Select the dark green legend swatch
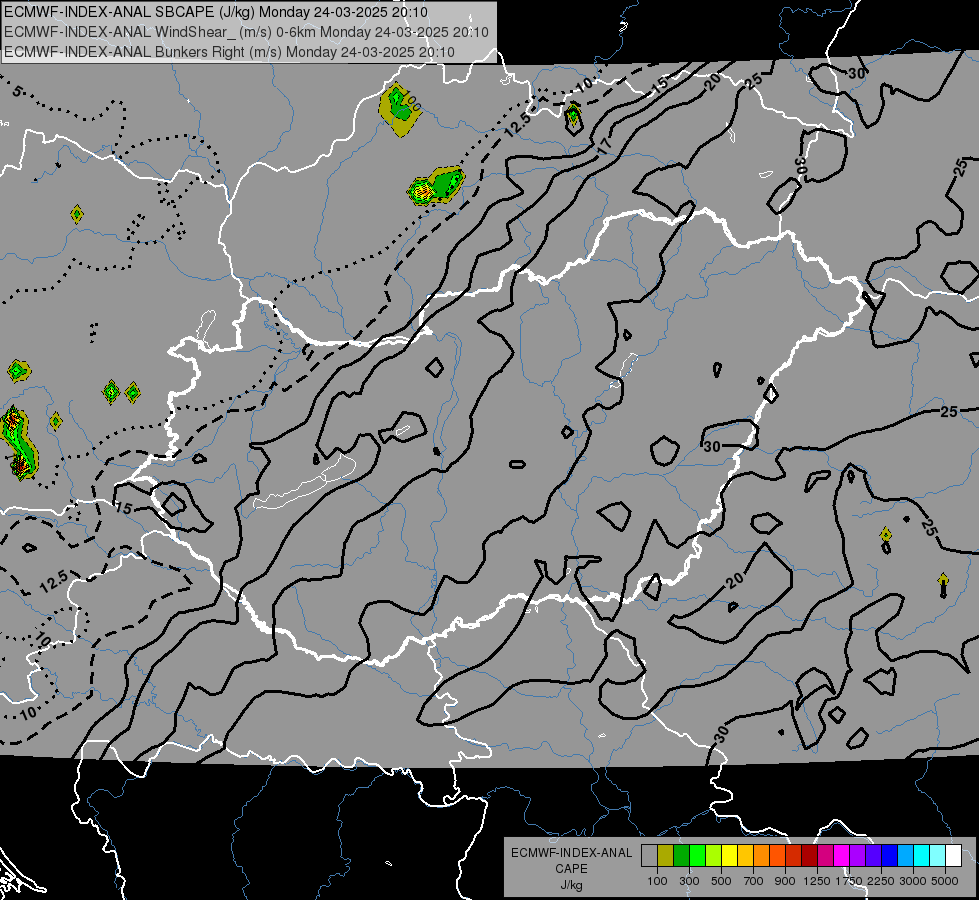Image resolution: width=979 pixels, height=900 pixels. [x=682, y=856]
